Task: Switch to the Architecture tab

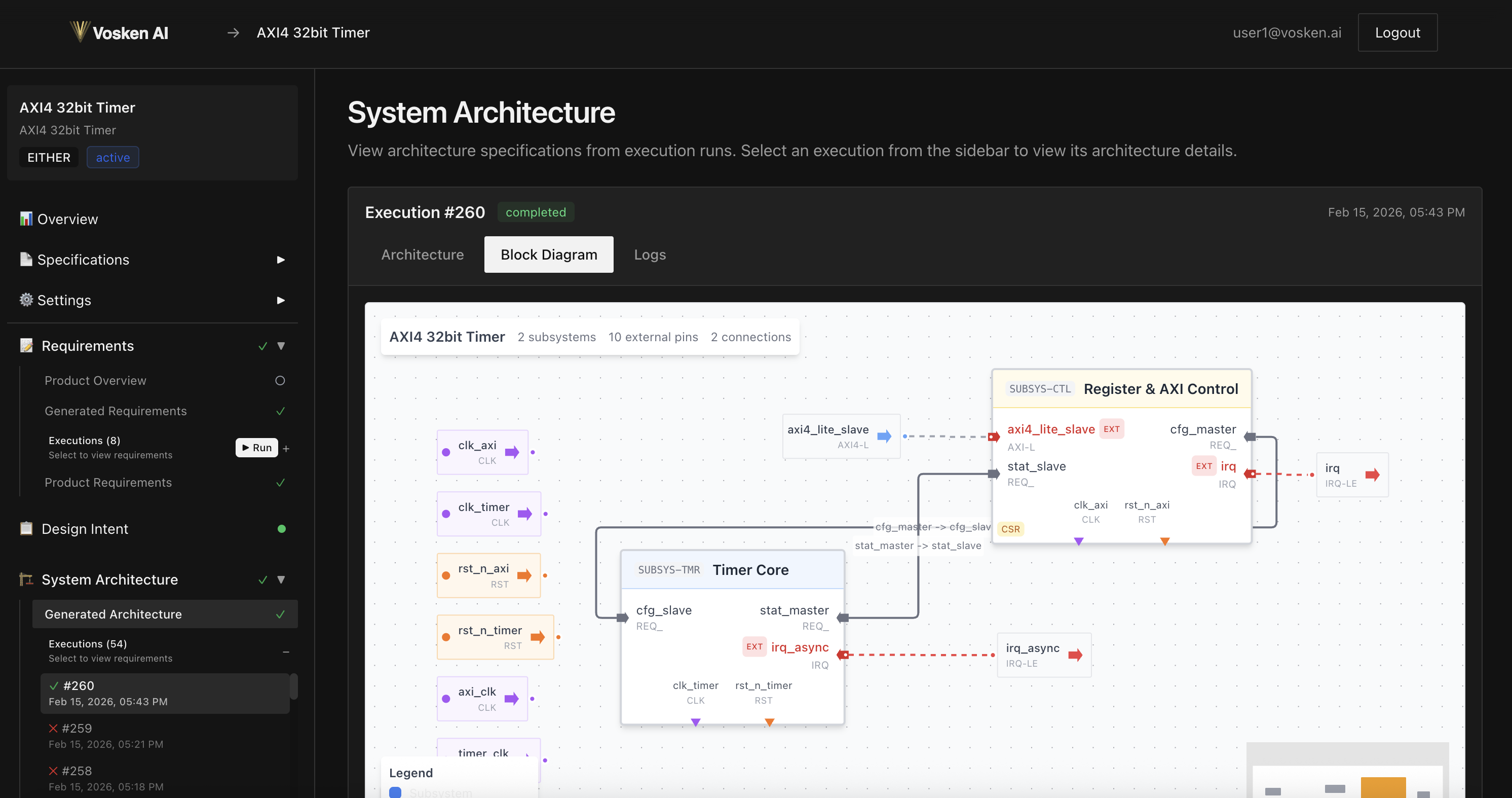Action: click(423, 255)
